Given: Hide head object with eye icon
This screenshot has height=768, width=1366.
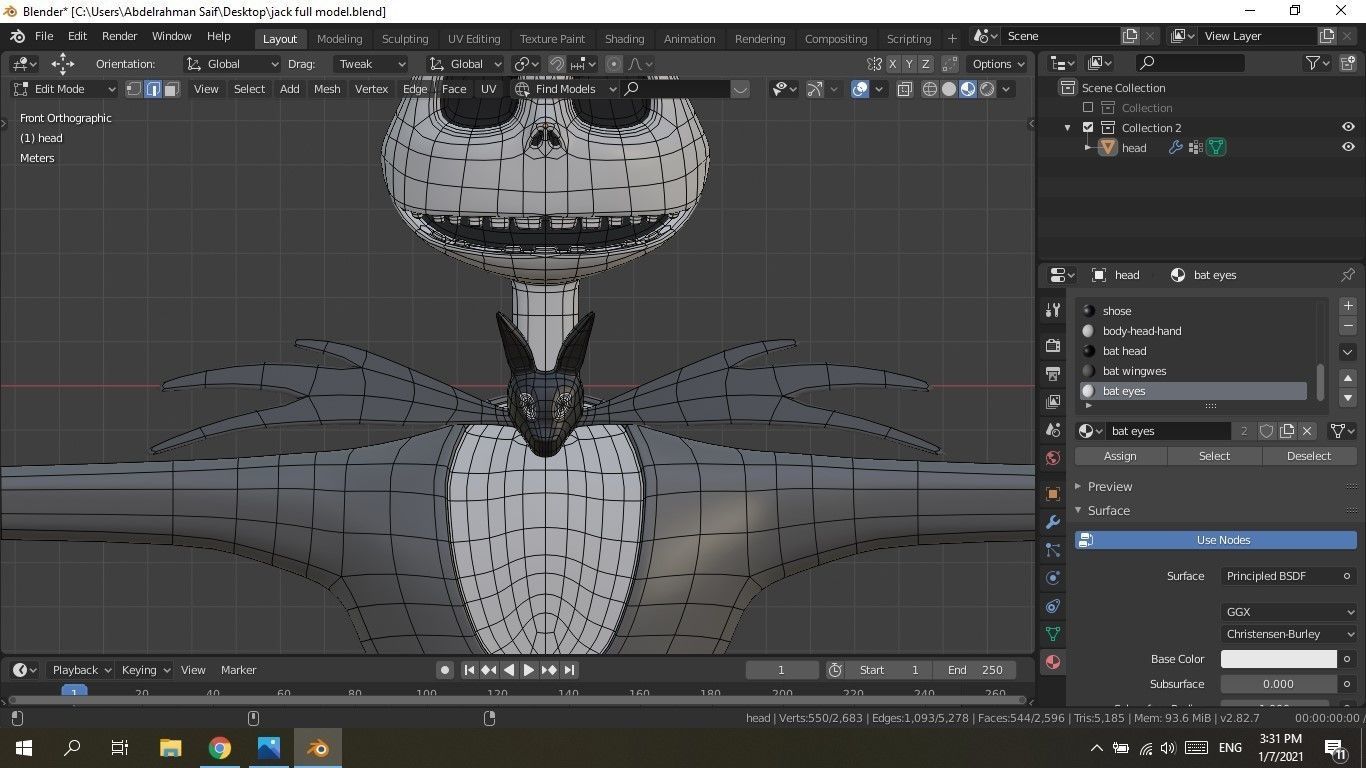Looking at the screenshot, I should [x=1348, y=147].
